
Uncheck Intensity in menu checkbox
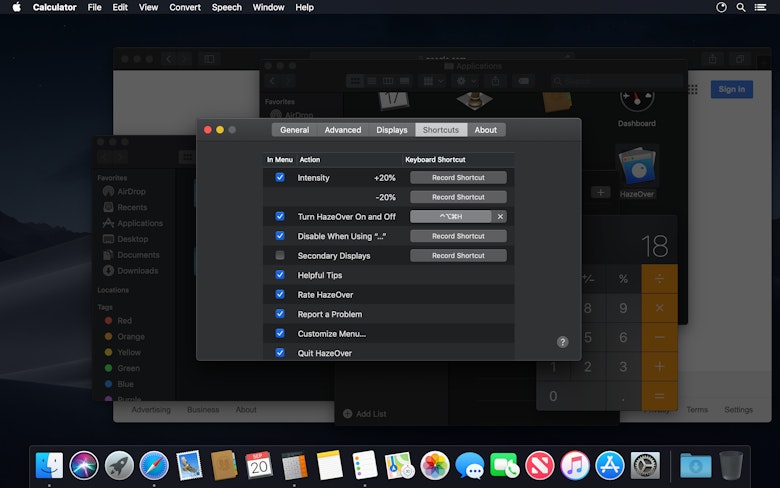(x=280, y=177)
